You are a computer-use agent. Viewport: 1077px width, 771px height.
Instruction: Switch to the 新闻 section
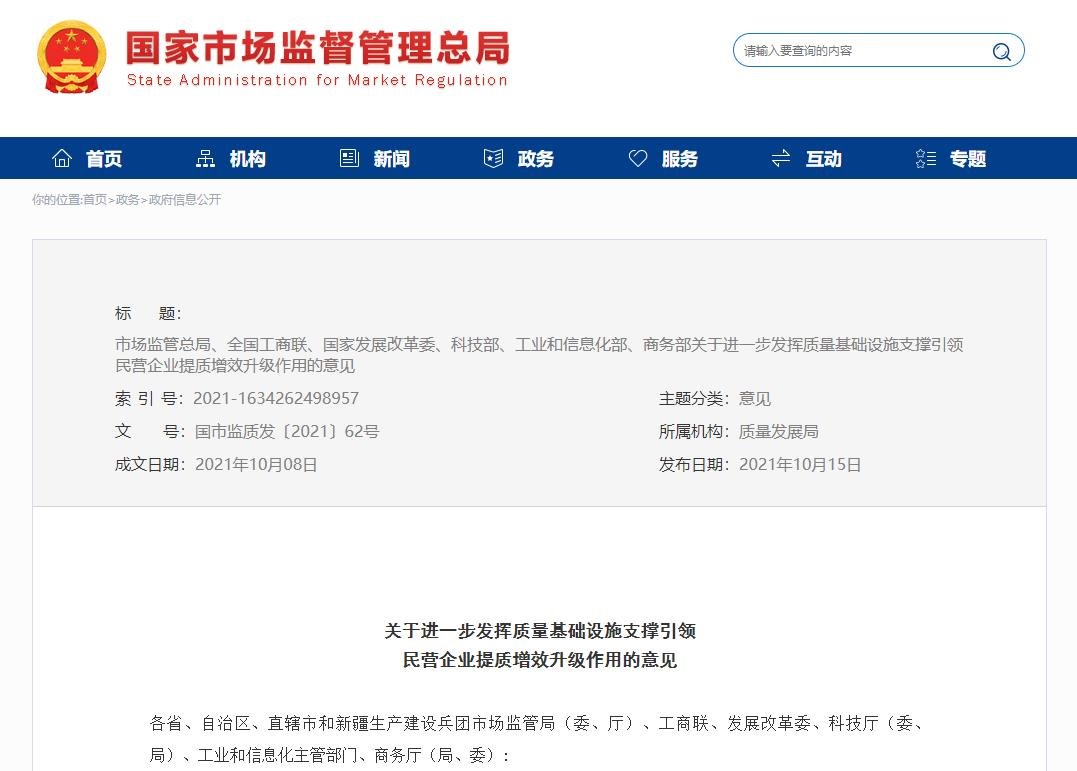(390, 157)
